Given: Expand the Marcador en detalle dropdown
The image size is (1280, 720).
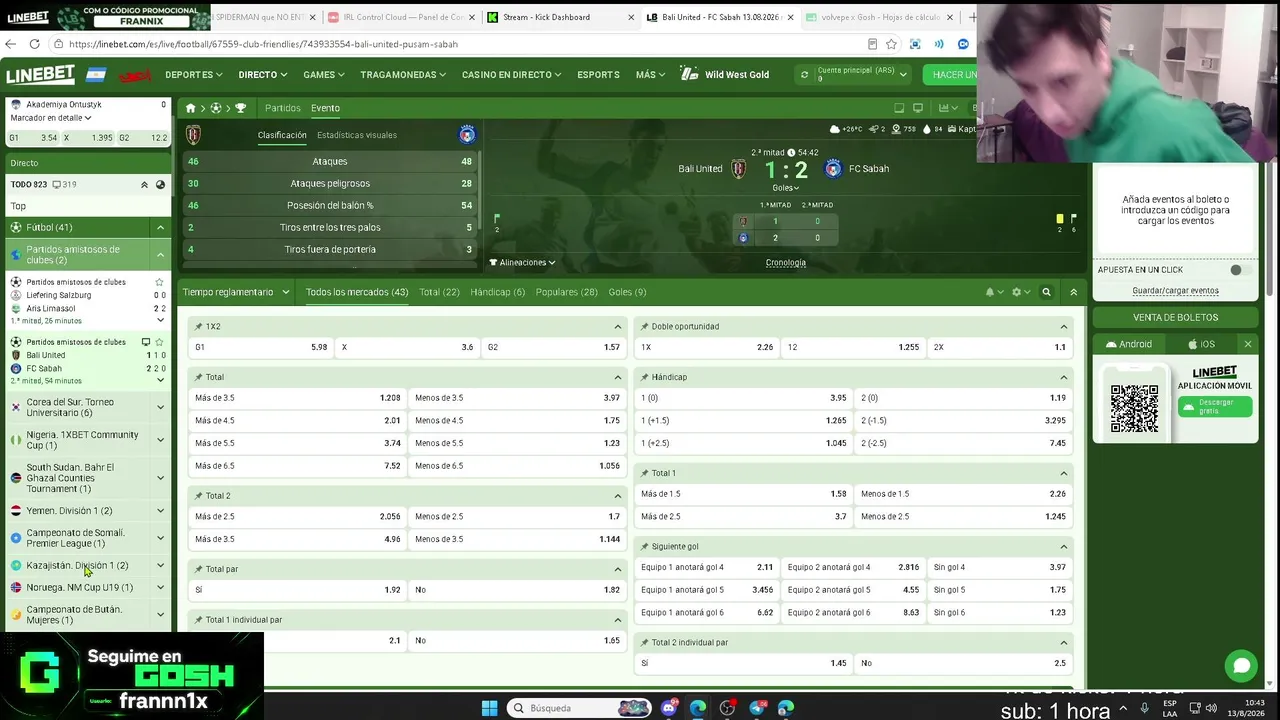Looking at the screenshot, I should click(51, 118).
